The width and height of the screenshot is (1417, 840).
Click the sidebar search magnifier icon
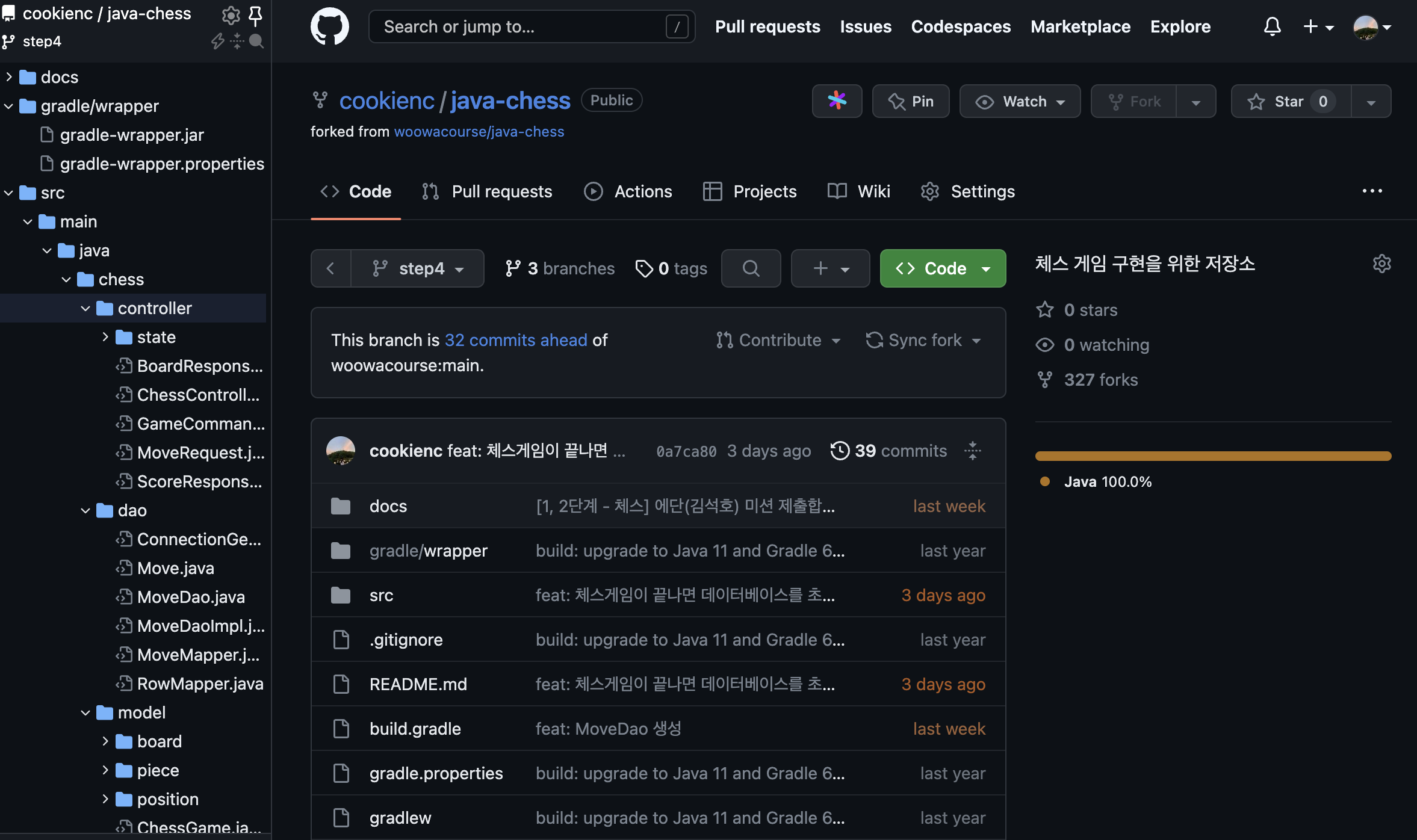256,41
